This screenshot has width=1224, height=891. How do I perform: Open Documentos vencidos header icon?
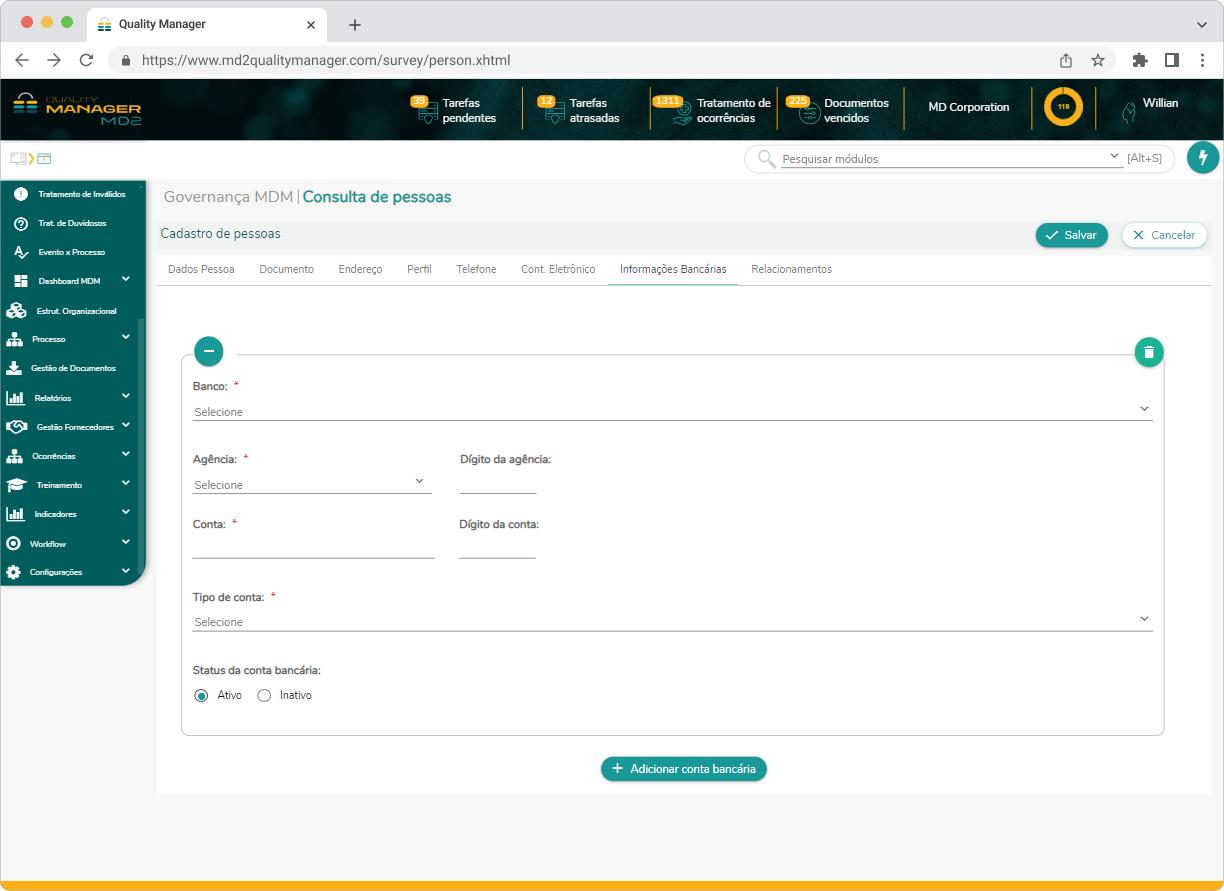point(809,112)
